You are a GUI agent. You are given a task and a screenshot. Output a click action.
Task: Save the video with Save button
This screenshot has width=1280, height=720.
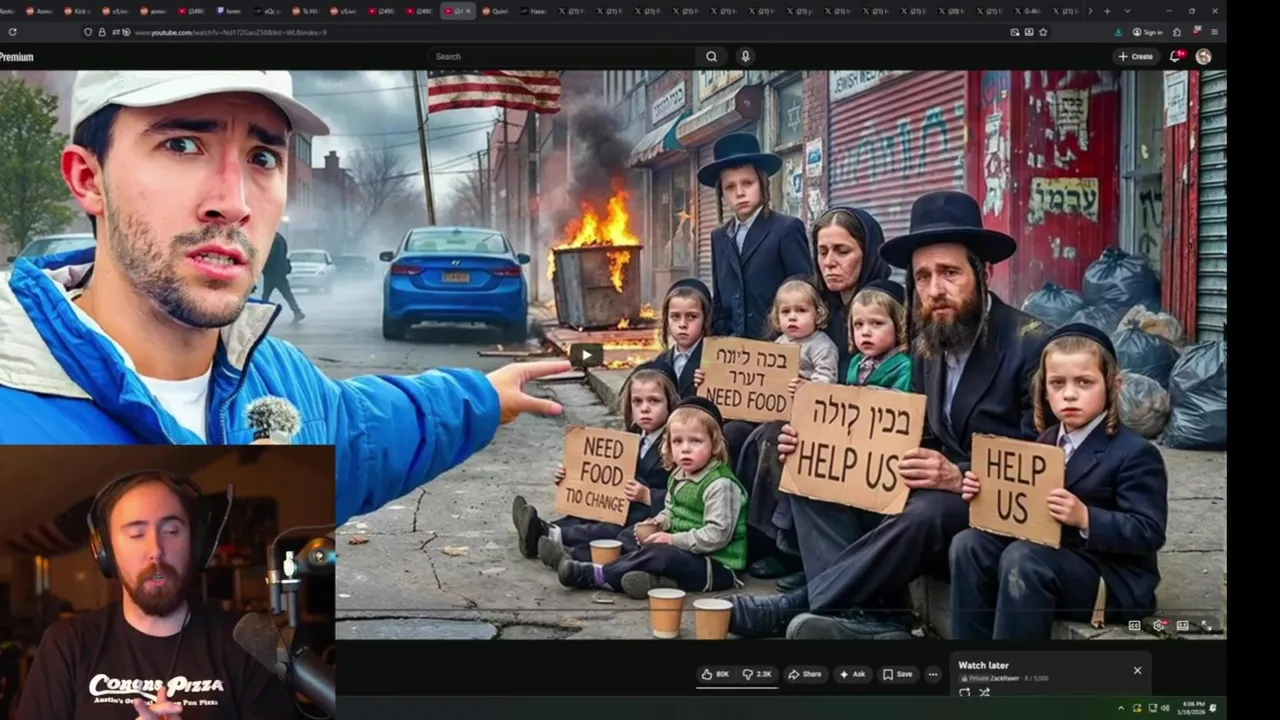coord(898,674)
